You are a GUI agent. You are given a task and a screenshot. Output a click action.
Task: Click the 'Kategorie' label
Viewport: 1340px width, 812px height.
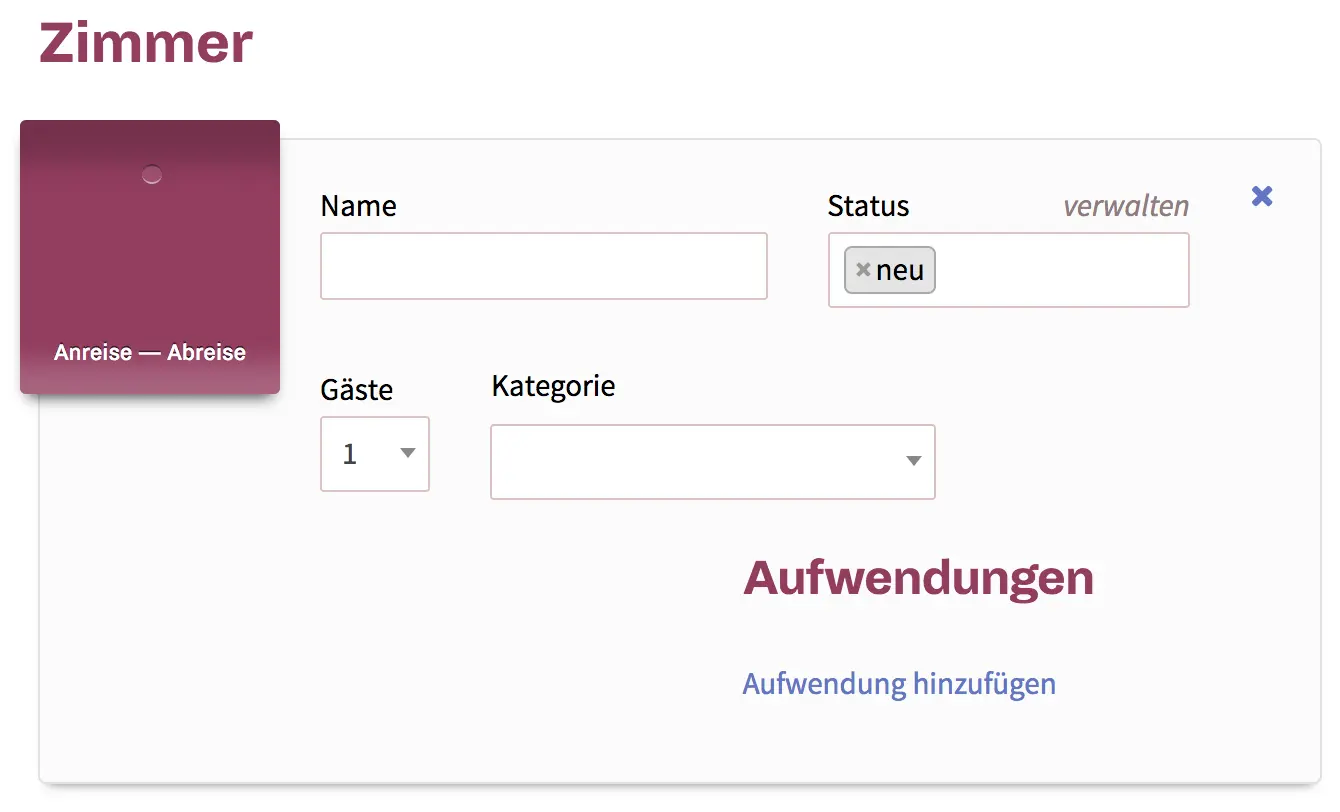(553, 386)
